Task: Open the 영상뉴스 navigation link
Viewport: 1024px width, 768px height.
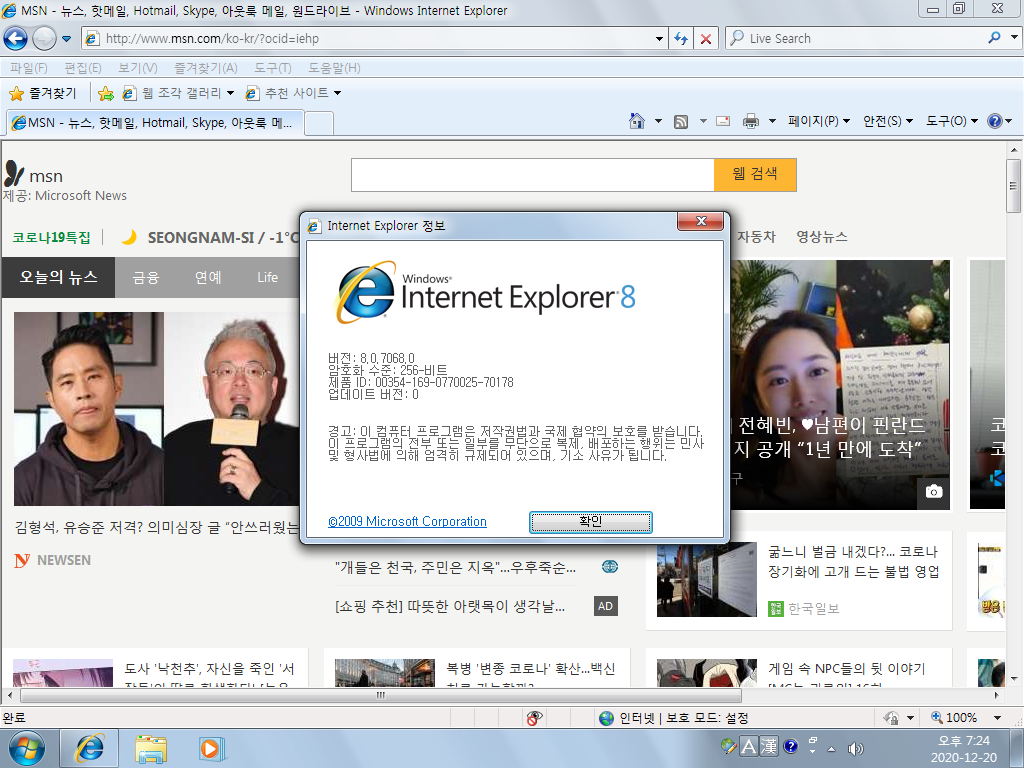Action: (x=822, y=237)
